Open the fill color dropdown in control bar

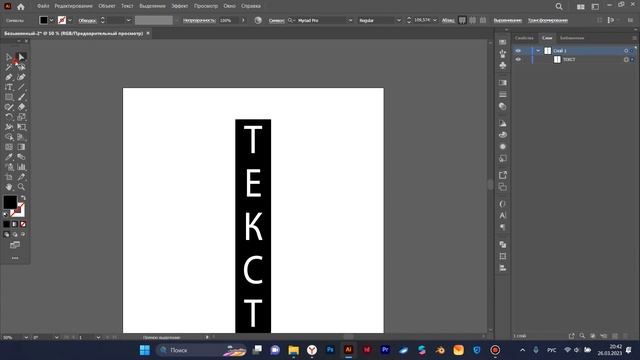tap(51, 20)
